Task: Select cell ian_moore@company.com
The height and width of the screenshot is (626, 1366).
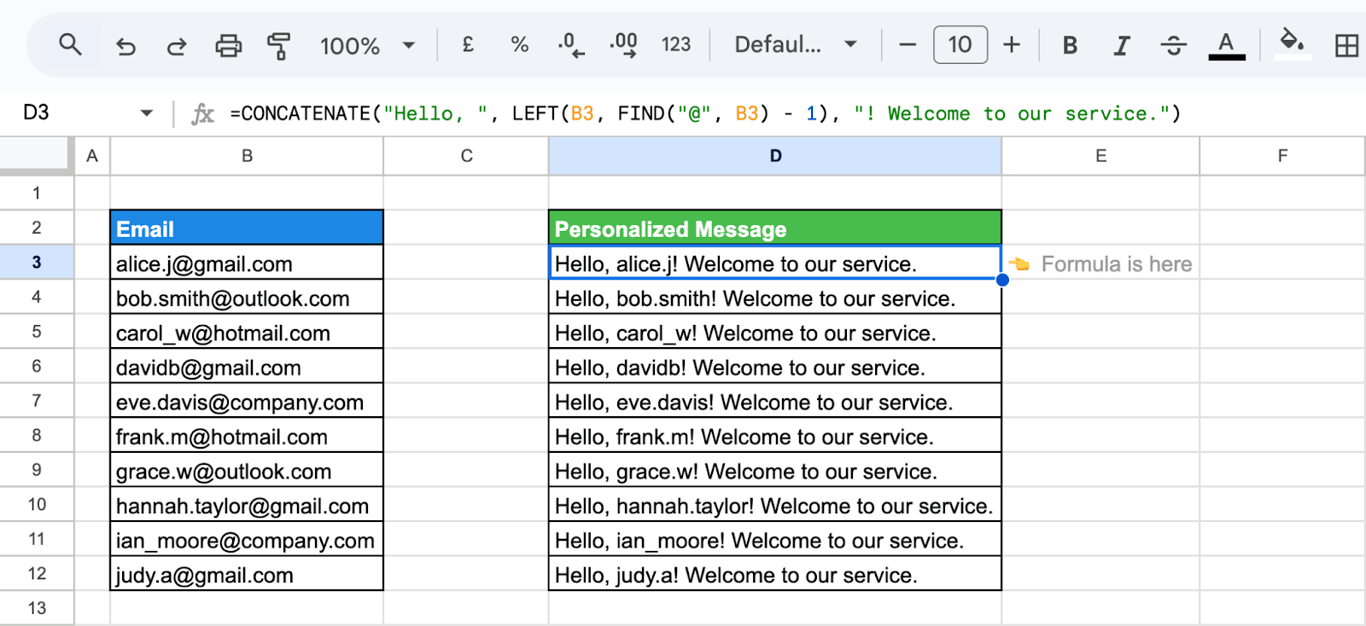Action: (247, 540)
